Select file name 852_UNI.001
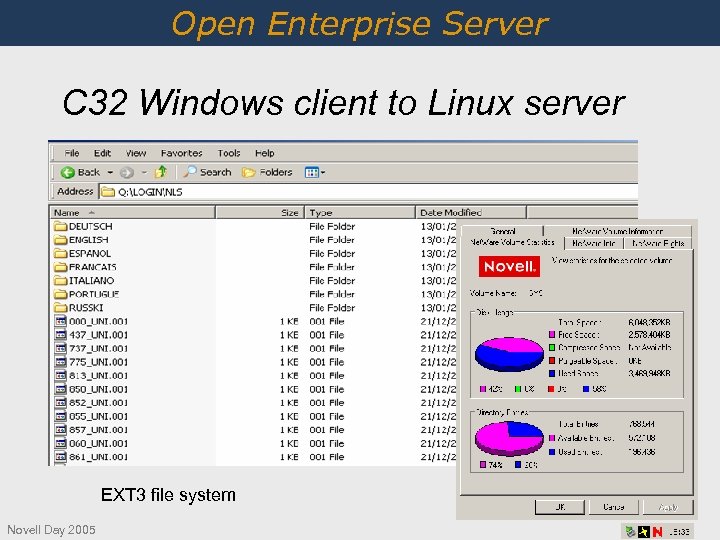720x540 pixels. pyautogui.click(x=98, y=403)
